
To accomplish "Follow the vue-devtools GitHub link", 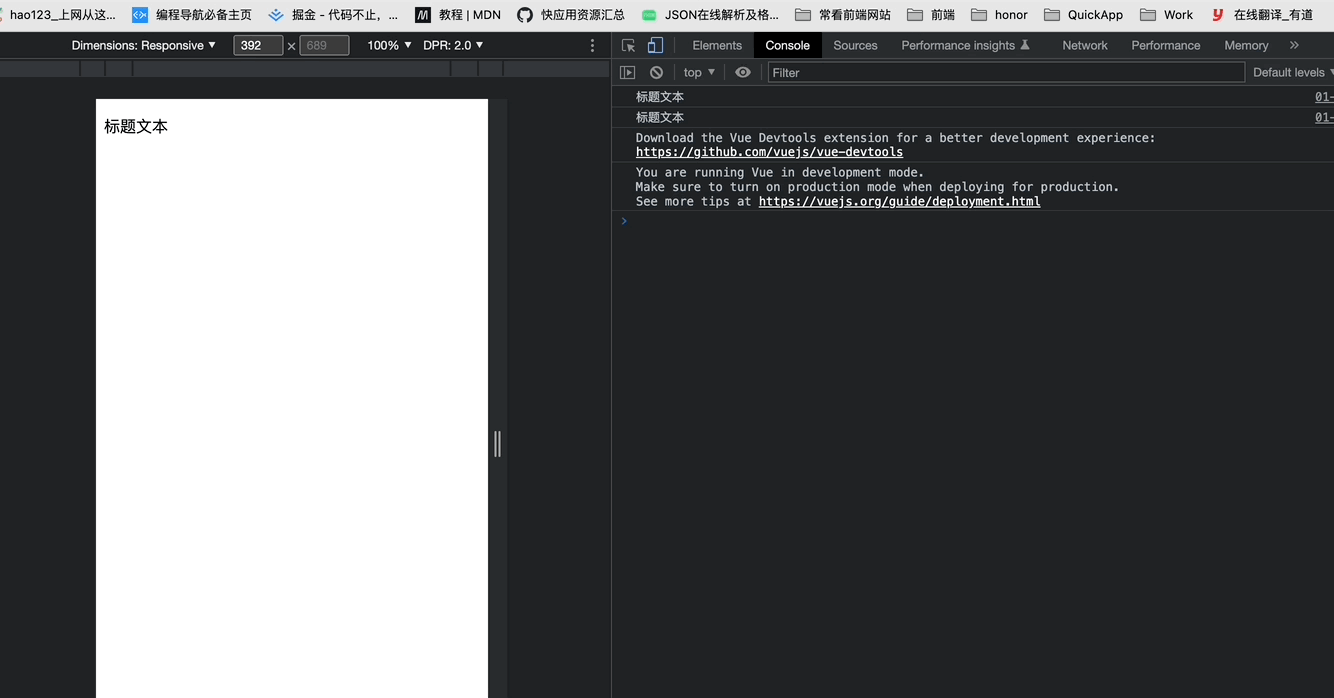I will pyautogui.click(x=769, y=151).
